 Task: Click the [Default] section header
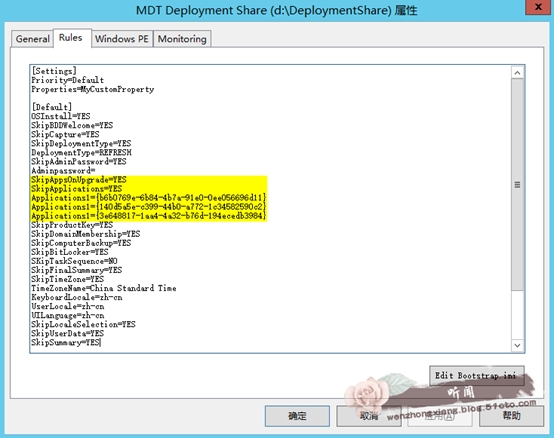pos(52,107)
